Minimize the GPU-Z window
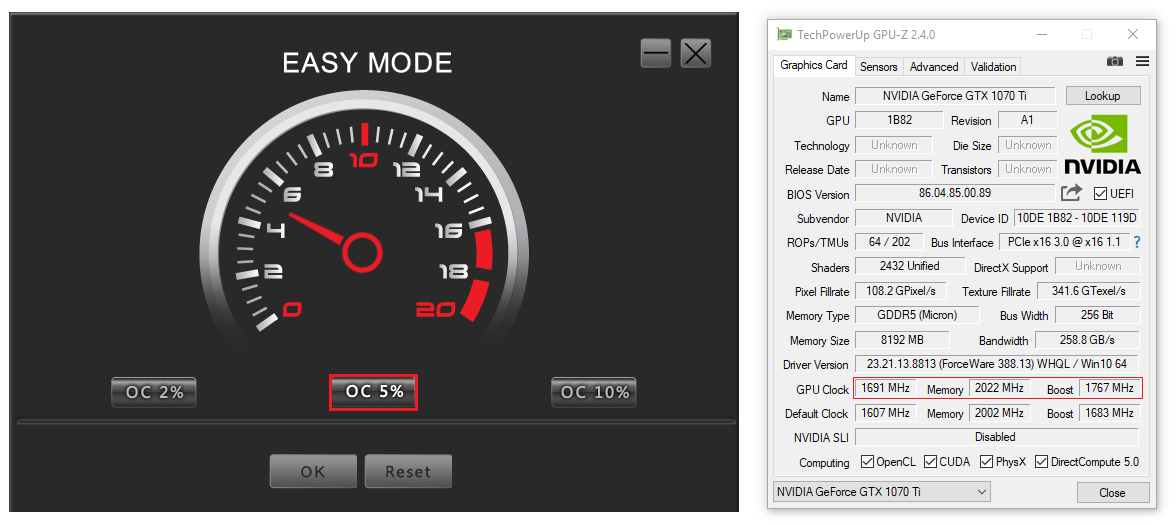Screen dimensions: 1176x525 1042,34
